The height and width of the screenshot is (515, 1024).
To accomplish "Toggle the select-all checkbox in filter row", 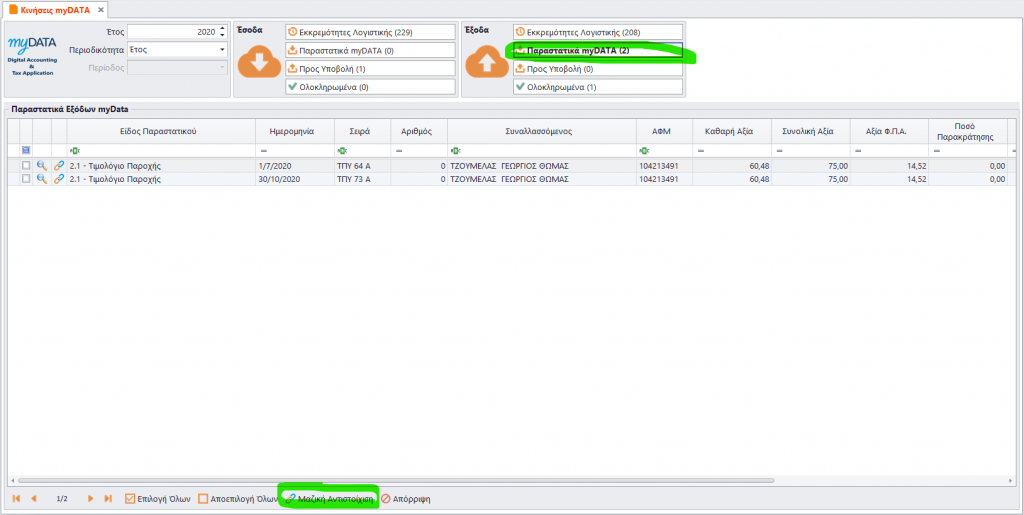I will point(26,151).
